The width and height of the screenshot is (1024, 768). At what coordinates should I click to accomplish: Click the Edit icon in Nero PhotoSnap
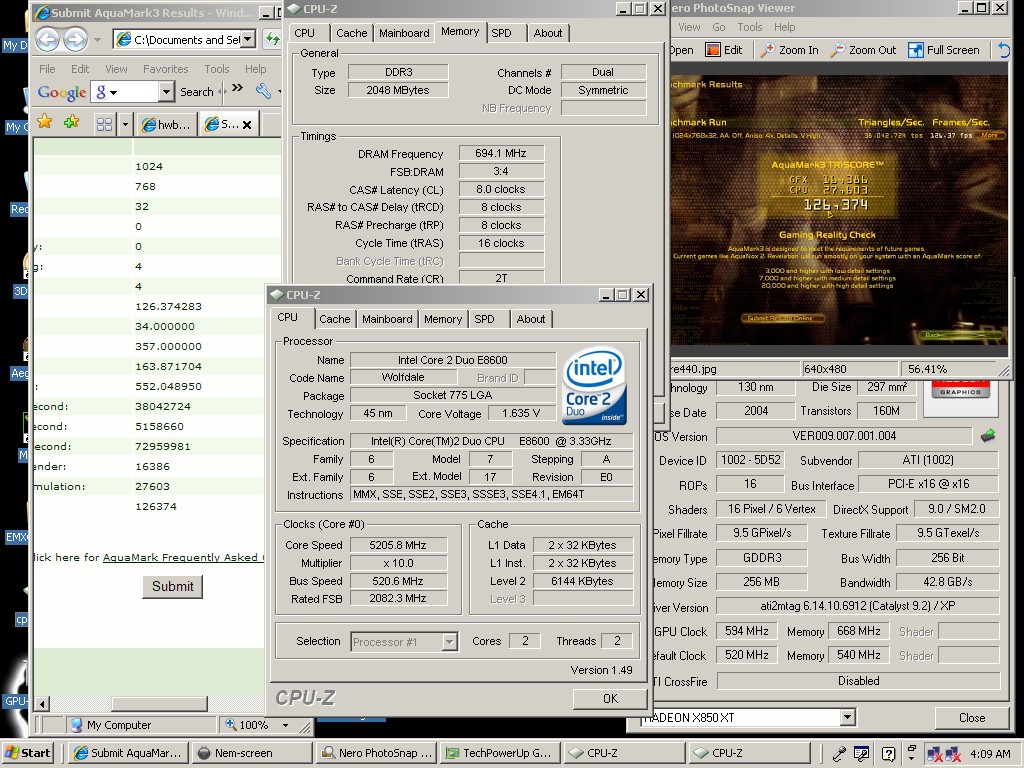point(712,50)
